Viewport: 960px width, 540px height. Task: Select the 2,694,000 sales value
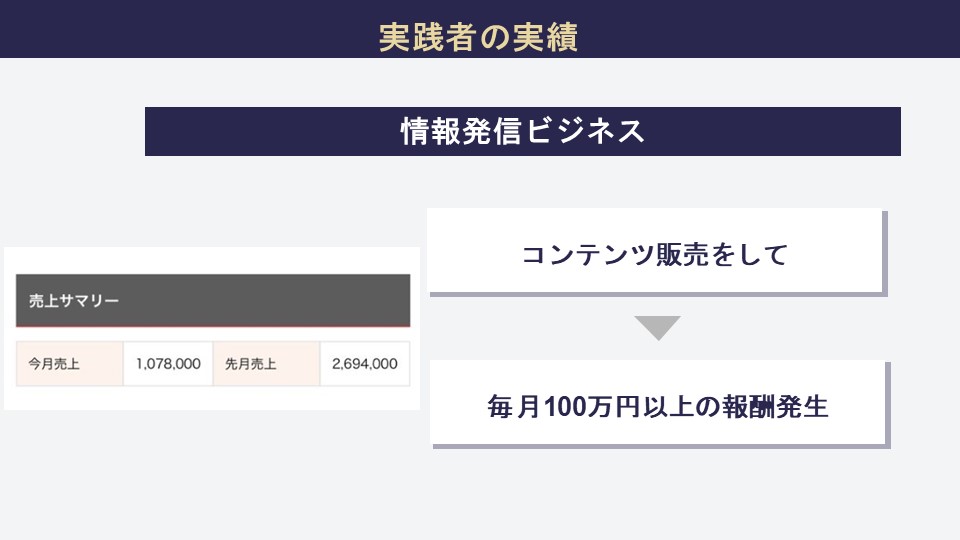coord(364,364)
